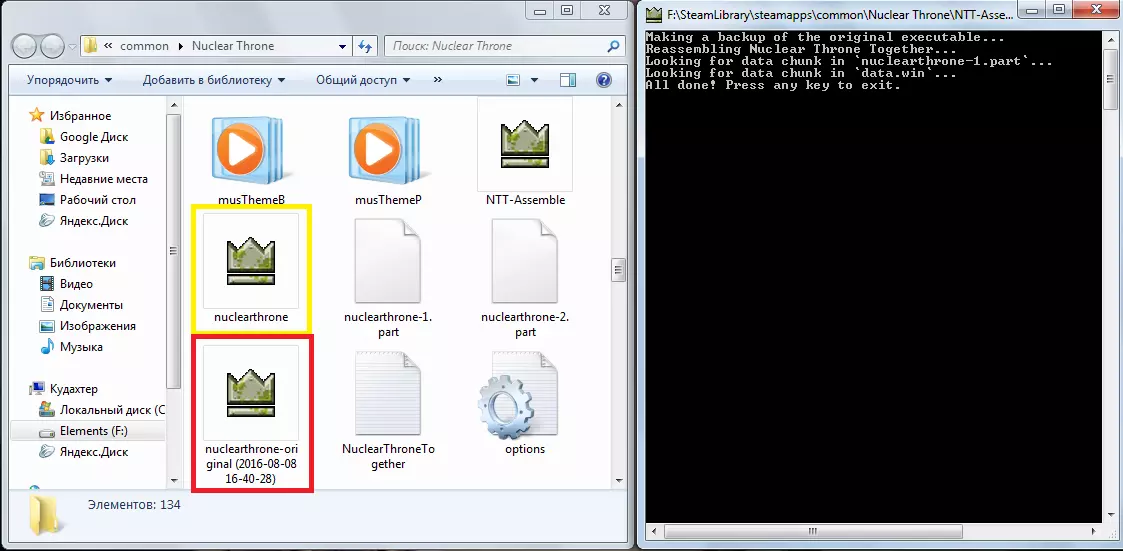Click the search magnifier icon
Image resolution: width=1123 pixels, height=551 pixels.
(612, 46)
